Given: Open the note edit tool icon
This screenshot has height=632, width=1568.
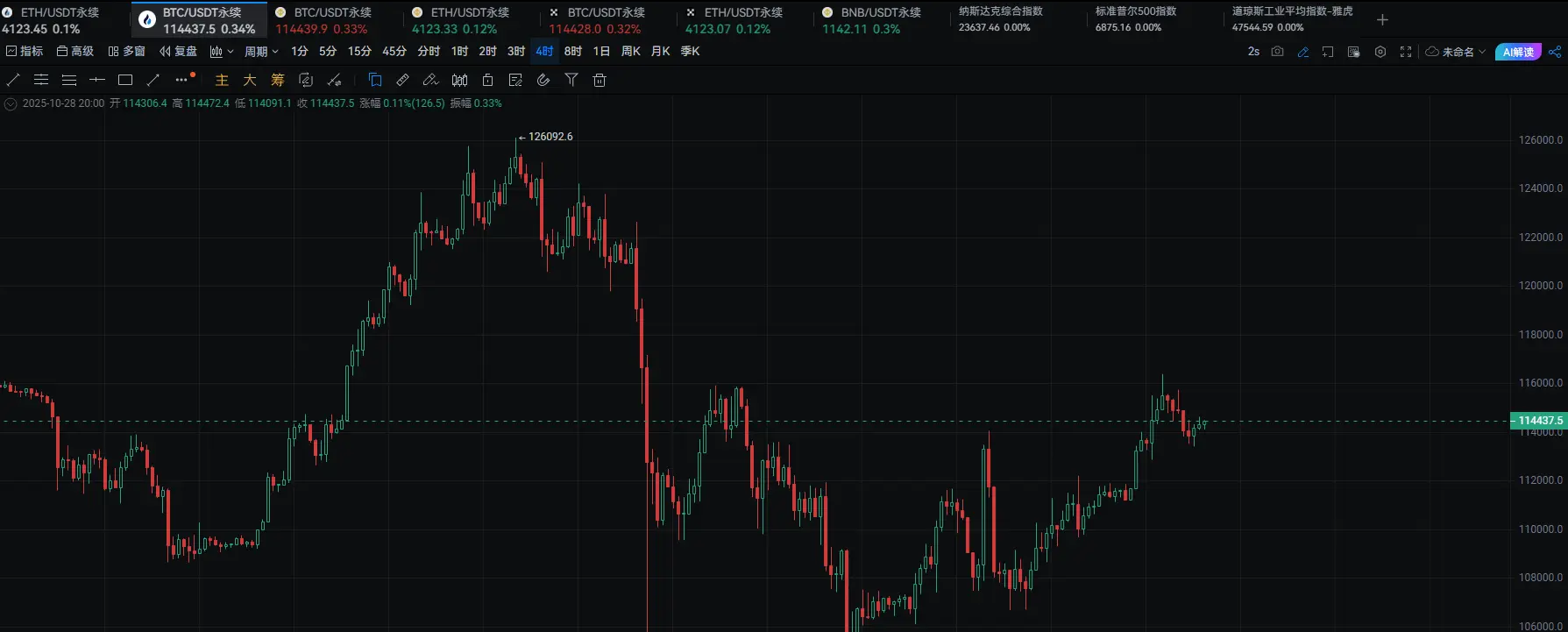Looking at the screenshot, I should click(515, 80).
